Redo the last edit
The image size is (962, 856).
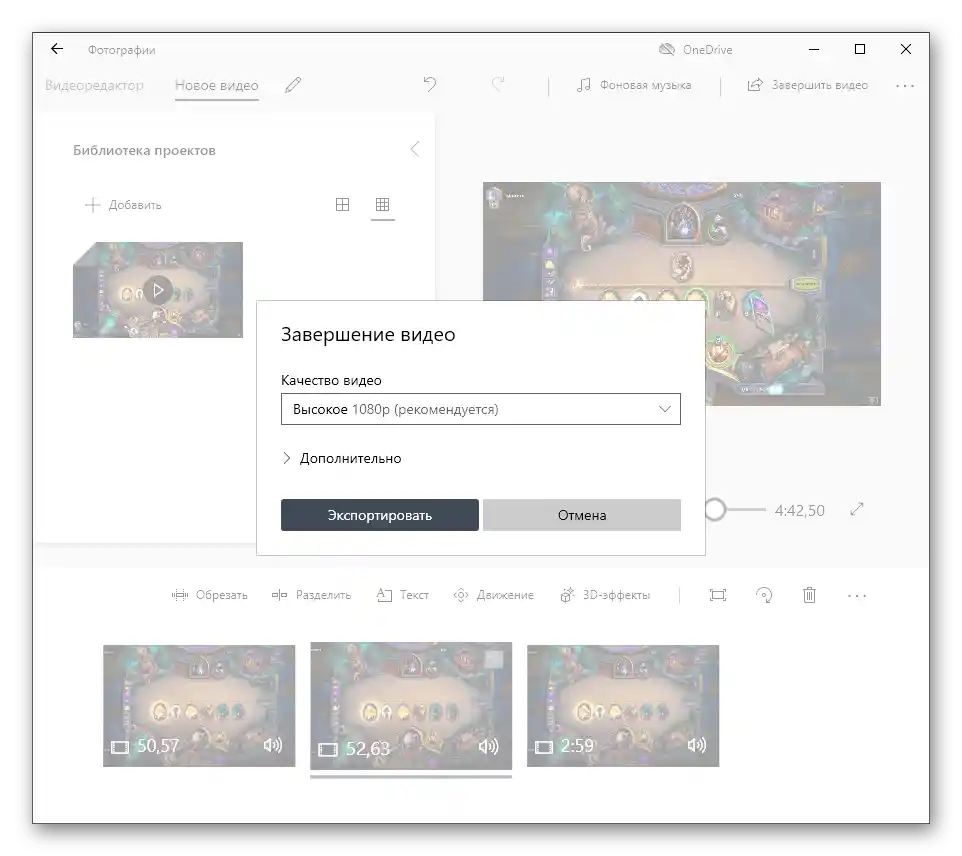[x=498, y=84]
